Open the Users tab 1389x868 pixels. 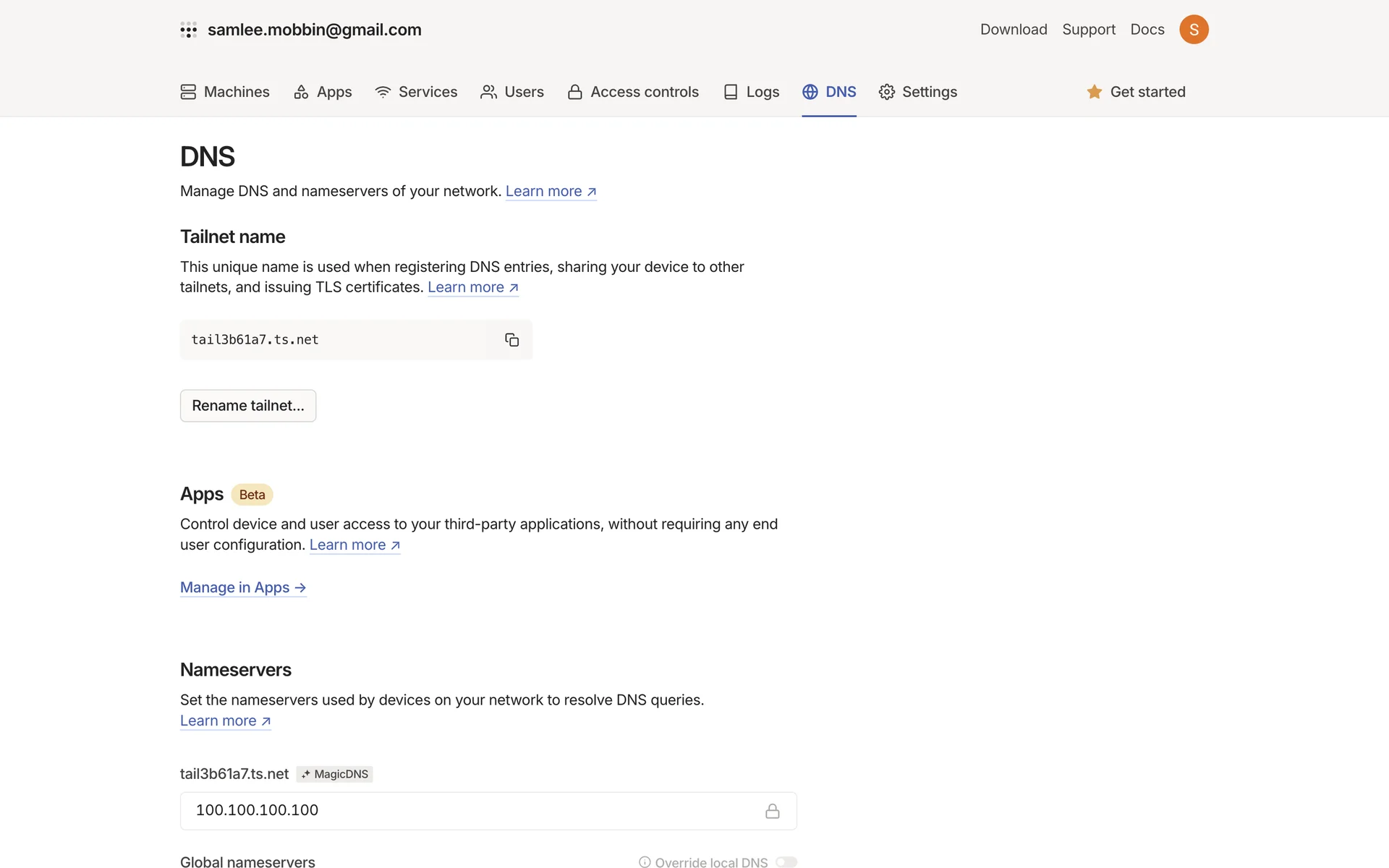[512, 92]
